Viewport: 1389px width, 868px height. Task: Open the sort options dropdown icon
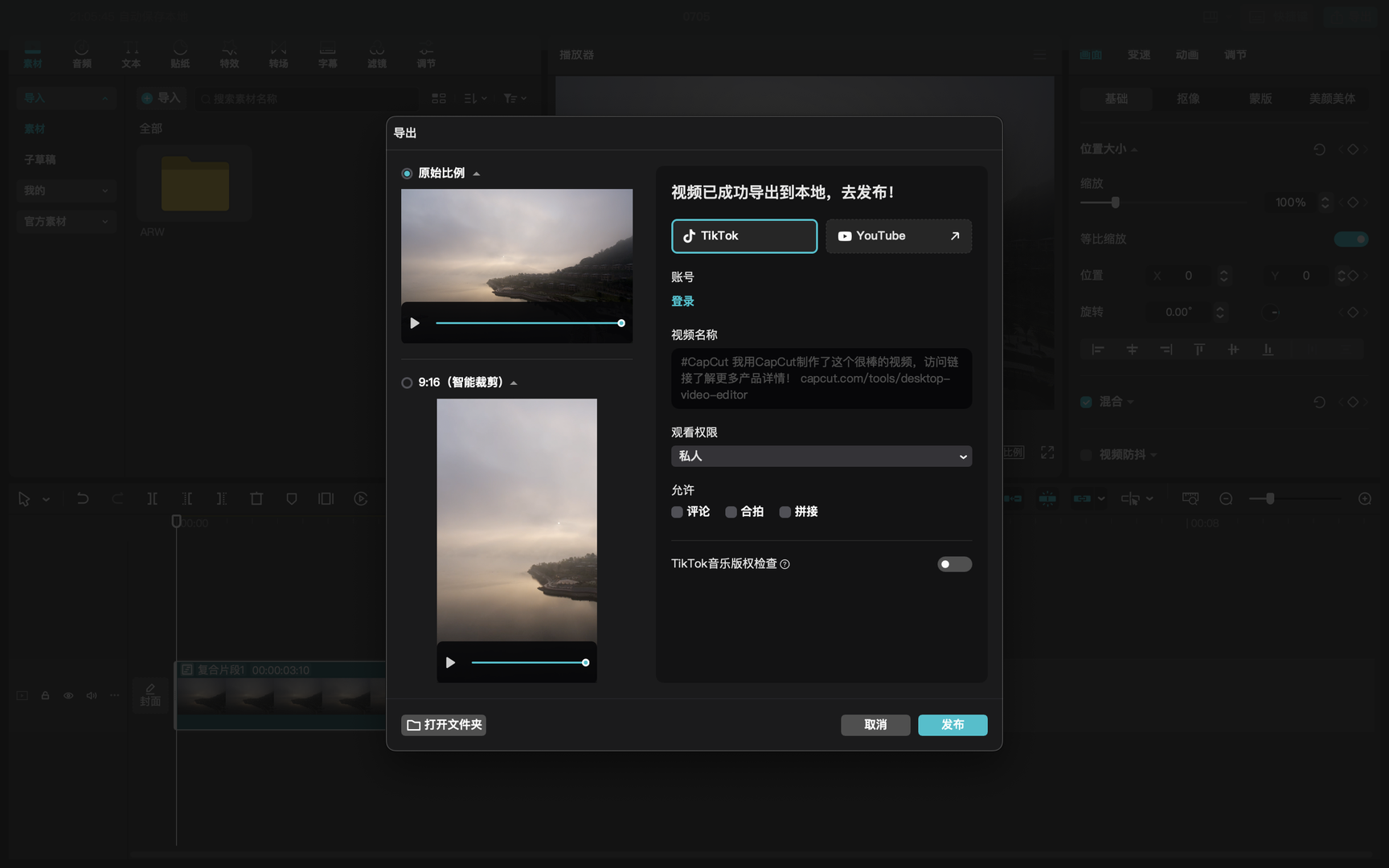(475, 98)
